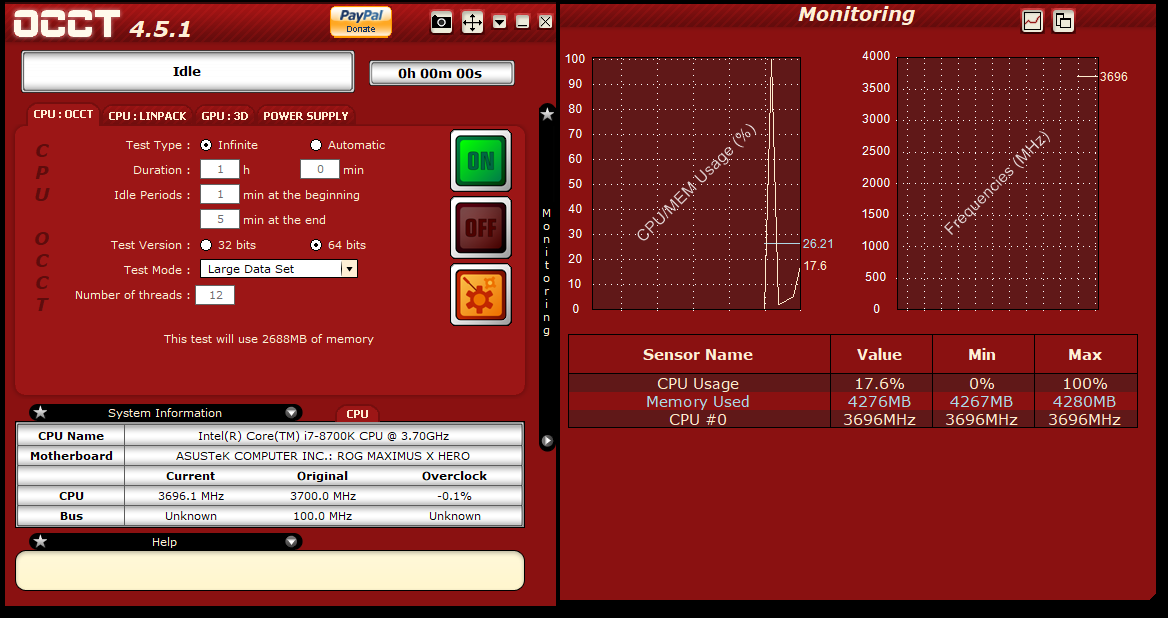Toggle graph view icon in Monitoring window
Screen dimensions: 1168x618
[1032, 21]
